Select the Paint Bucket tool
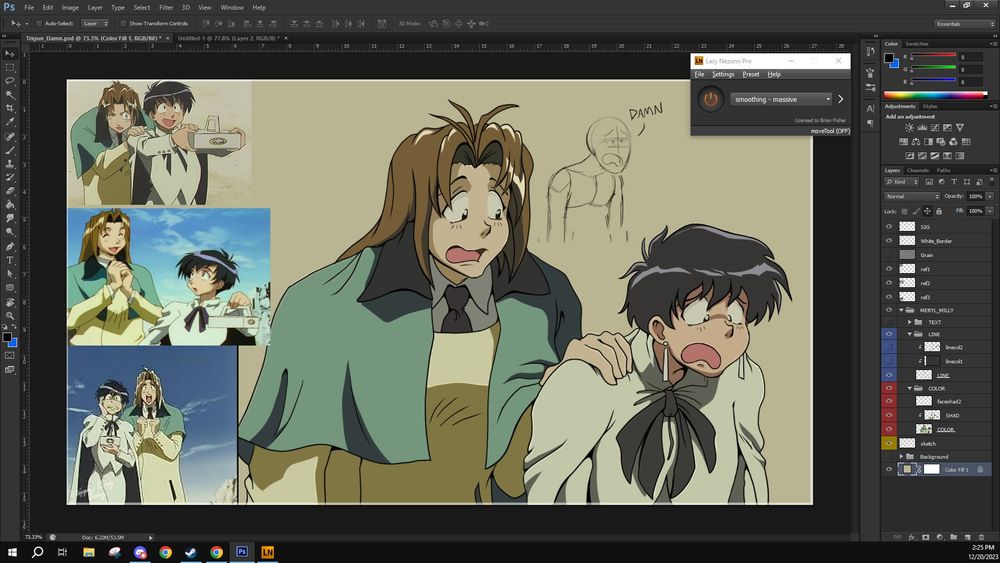The height and width of the screenshot is (563, 1000). [x=10, y=205]
